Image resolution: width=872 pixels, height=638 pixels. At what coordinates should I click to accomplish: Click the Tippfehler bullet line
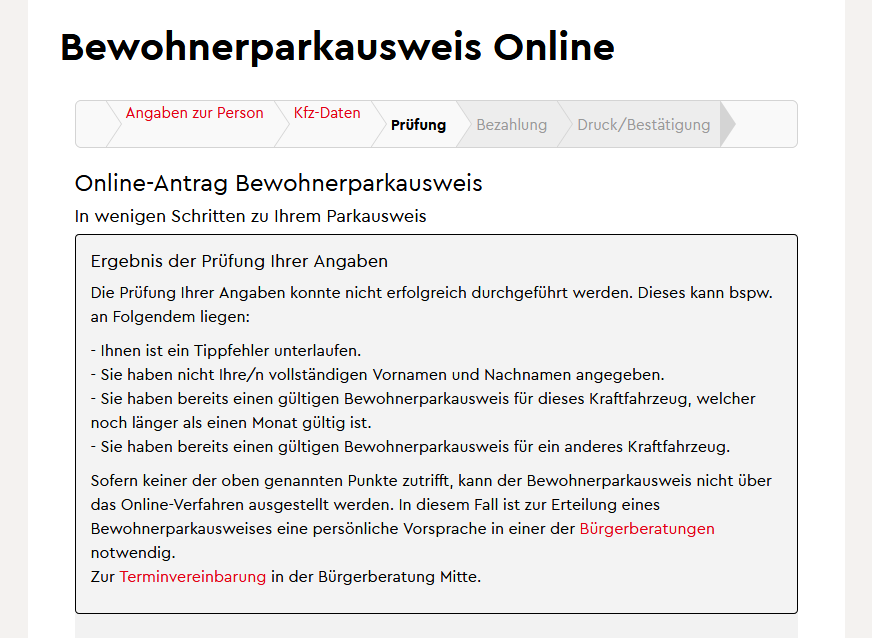click(225, 350)
